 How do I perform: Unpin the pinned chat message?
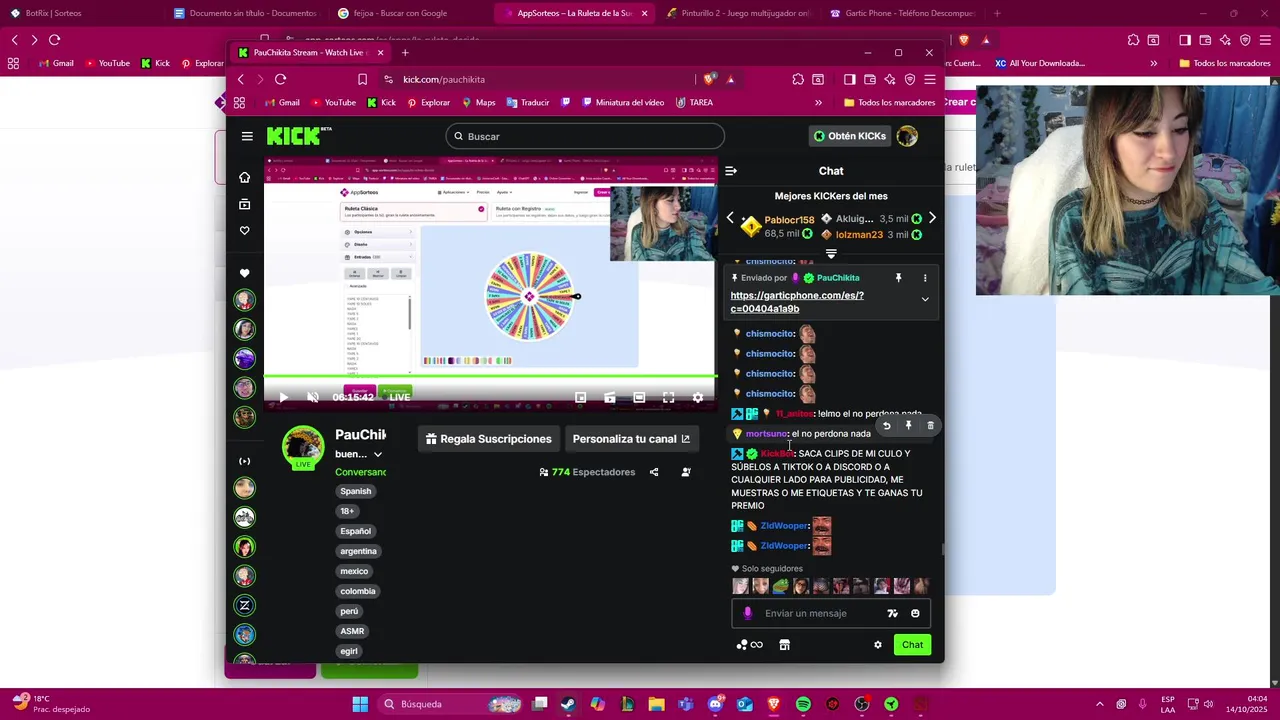898,278
